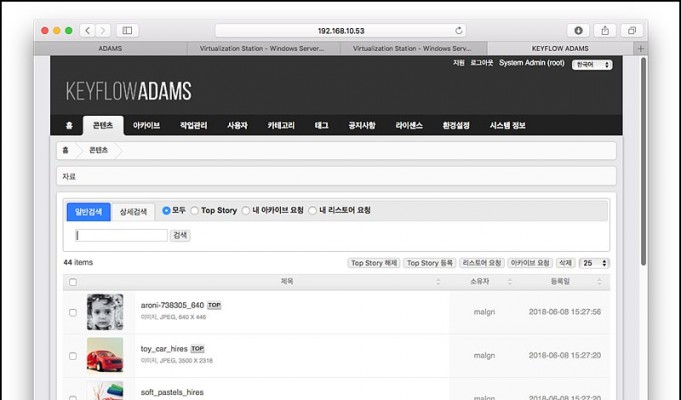Click the page vertical scrollbar
The width and height of the screenshot is (681, 400).
pos(644,161)
